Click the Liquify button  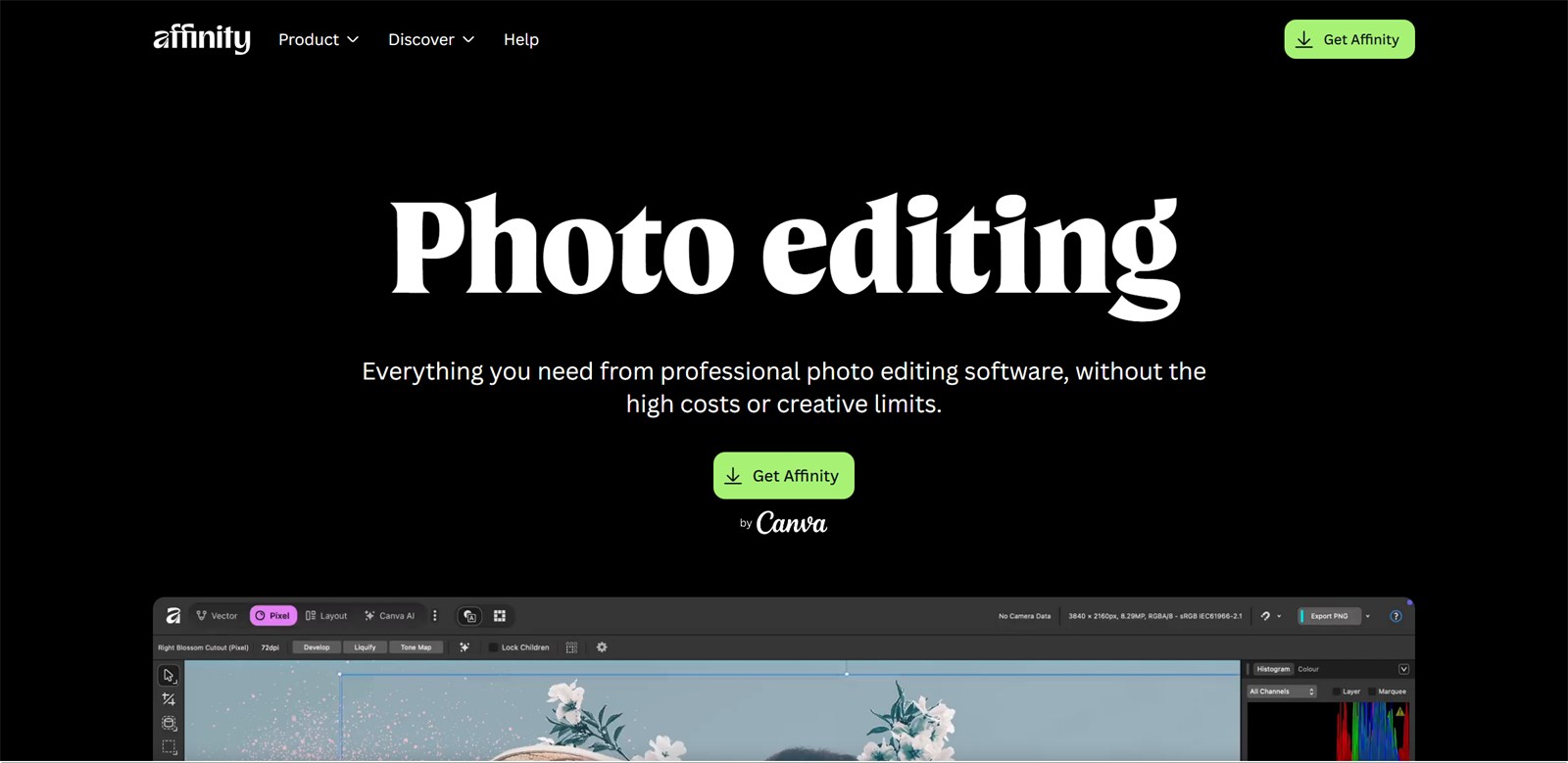point(365,647)
